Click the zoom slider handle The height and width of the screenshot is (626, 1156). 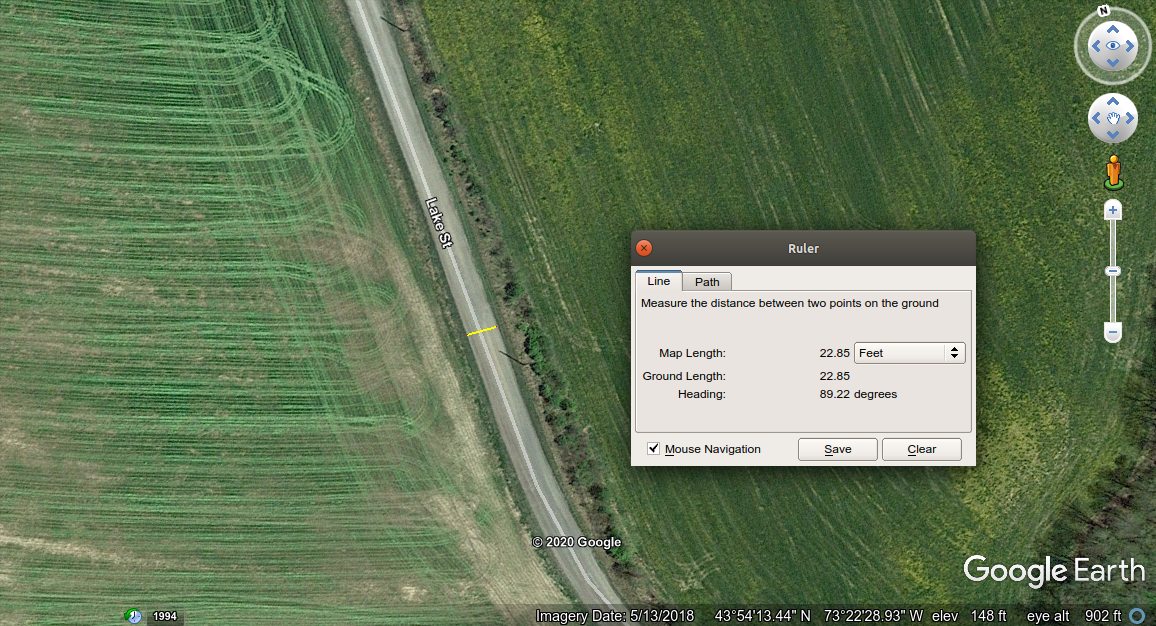[x=1113, y=271]
